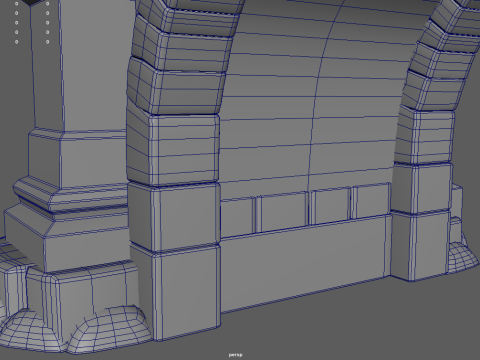Screen dimensions: 480x360
Task: Click the empty ground area below the lower wall
Action: point(333,327)
